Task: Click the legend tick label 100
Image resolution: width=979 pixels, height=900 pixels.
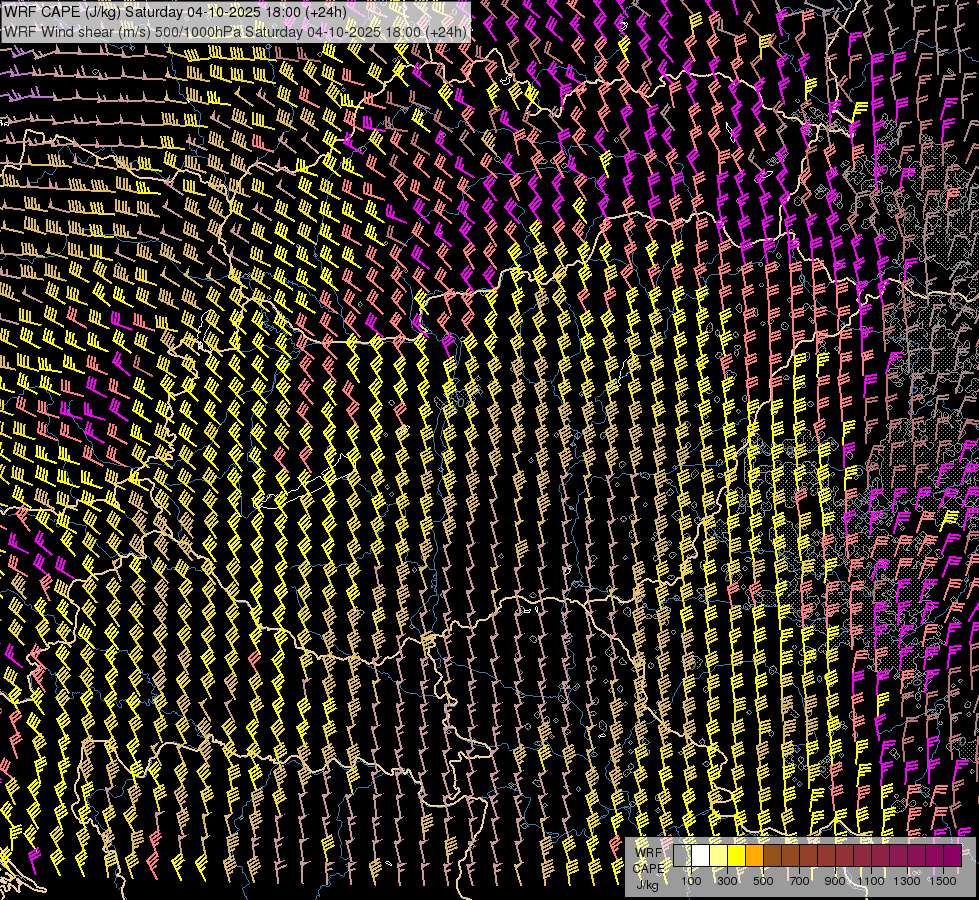Action: pos(691,881)
